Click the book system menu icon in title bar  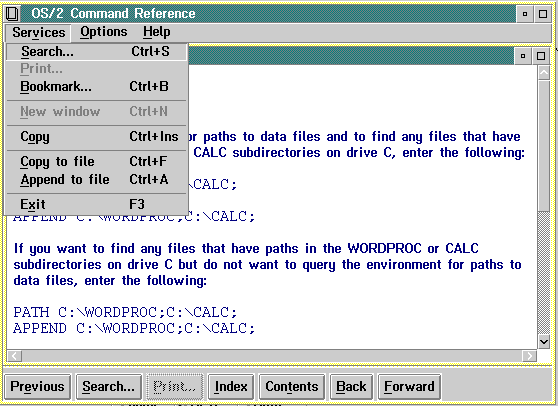pos(12,14)
